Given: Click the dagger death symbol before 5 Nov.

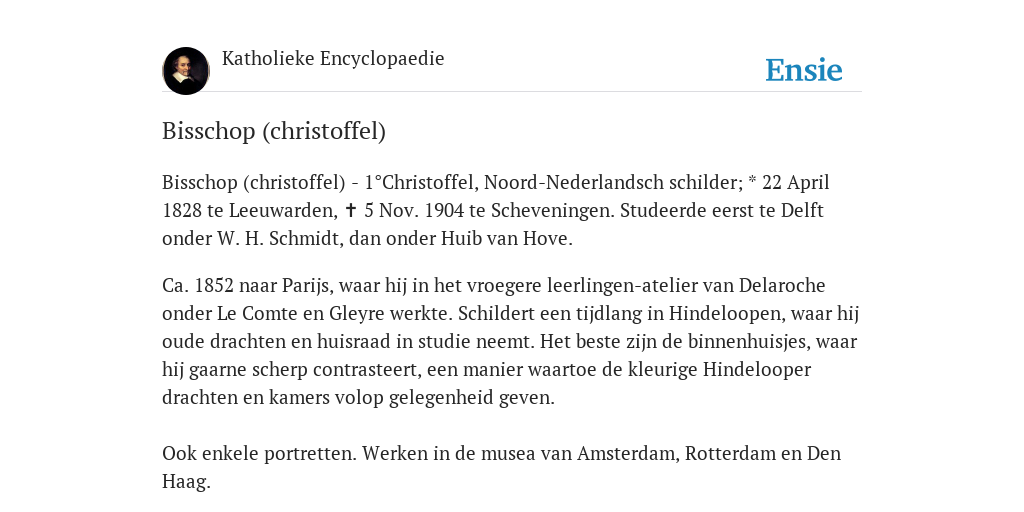Looking at the screenshot, I should coord(351,210).
